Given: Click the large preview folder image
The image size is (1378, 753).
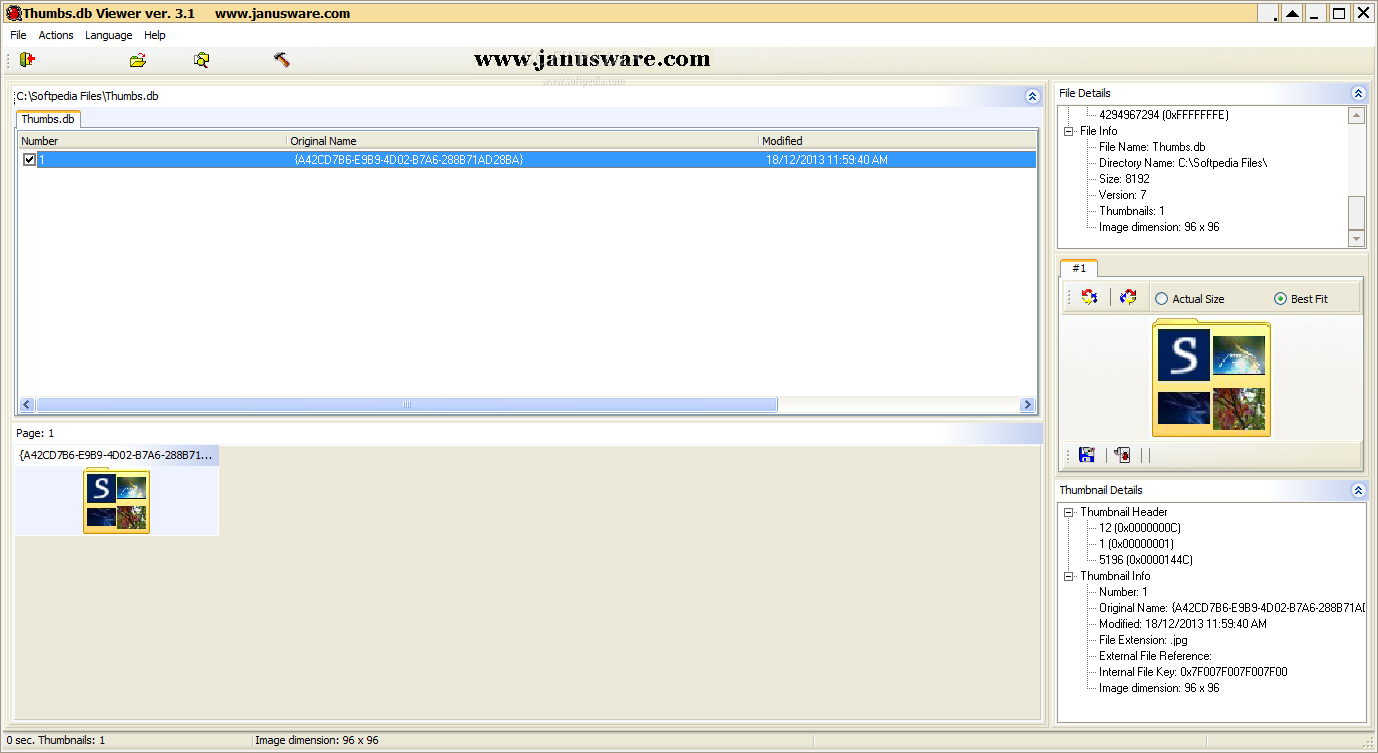Looking at the screenshot, I should pyautogui.click(x=1211, y=378).
